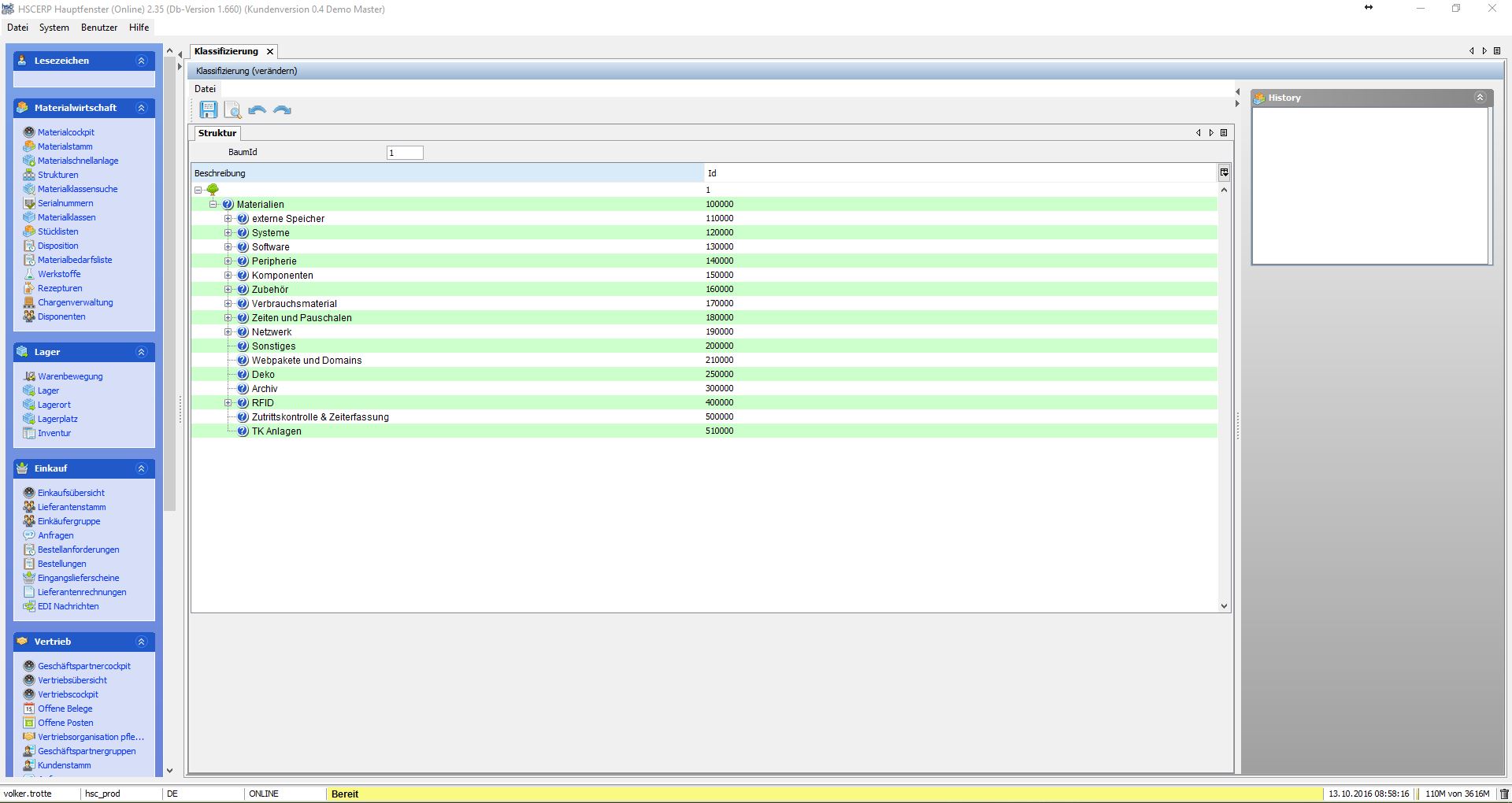Select the Struktur tab
This screenshot has height=803, width=1512.
pos(217,133)
